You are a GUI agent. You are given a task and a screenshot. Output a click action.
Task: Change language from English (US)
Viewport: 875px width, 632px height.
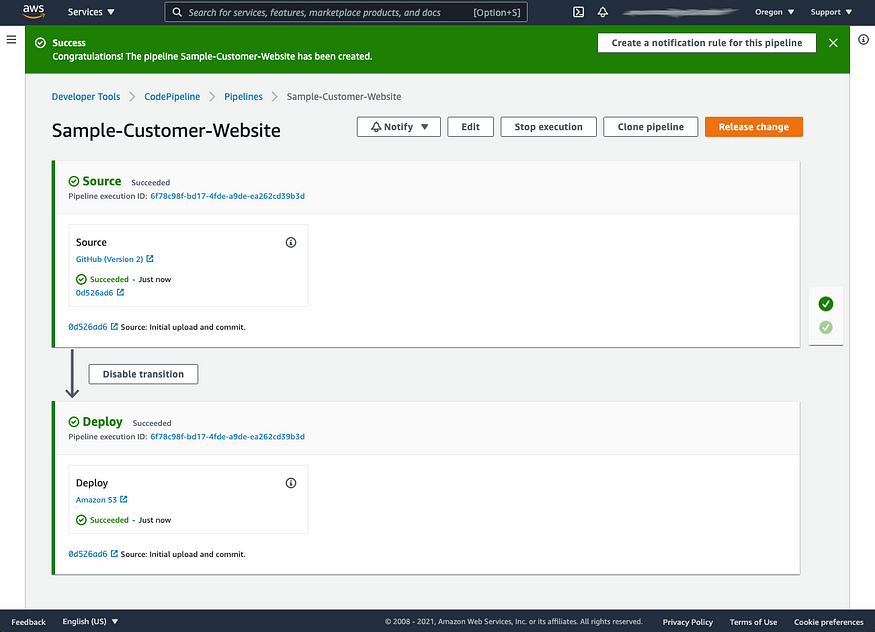pyautogui.click(x=90, y=621)
